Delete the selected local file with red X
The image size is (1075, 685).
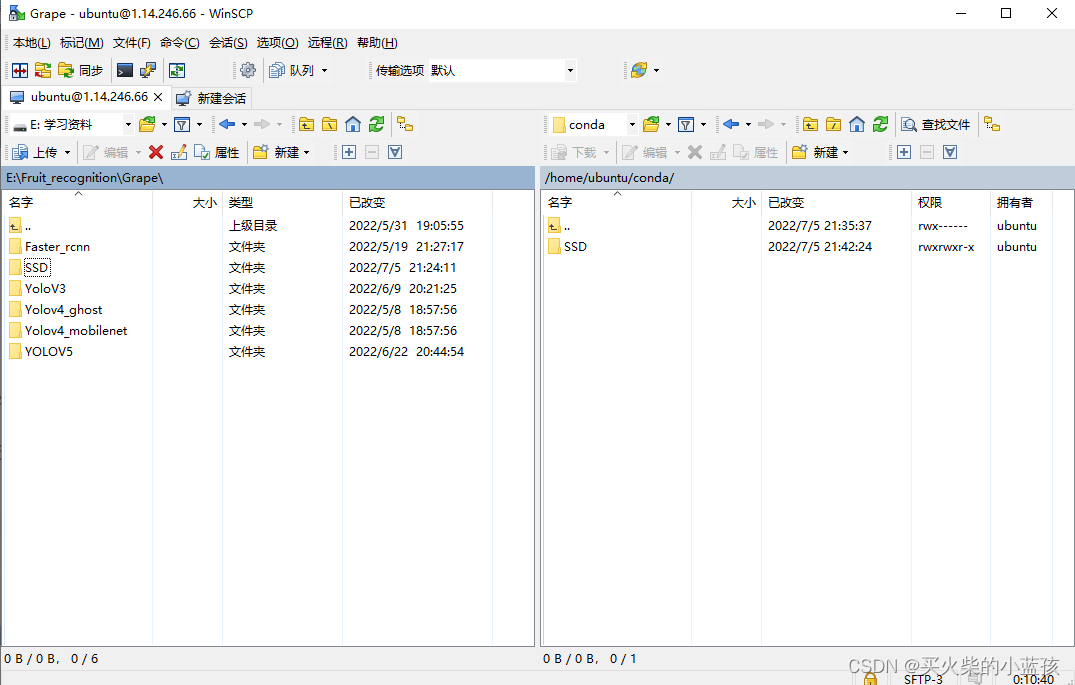(x=156, y=152)
